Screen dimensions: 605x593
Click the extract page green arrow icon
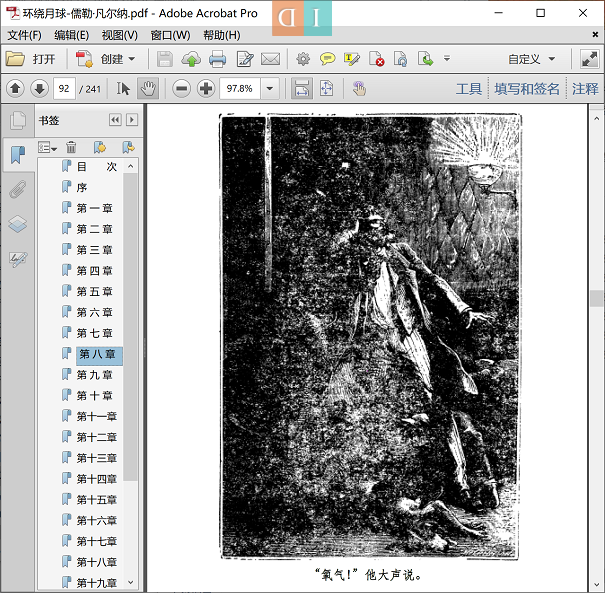point(426,59)
